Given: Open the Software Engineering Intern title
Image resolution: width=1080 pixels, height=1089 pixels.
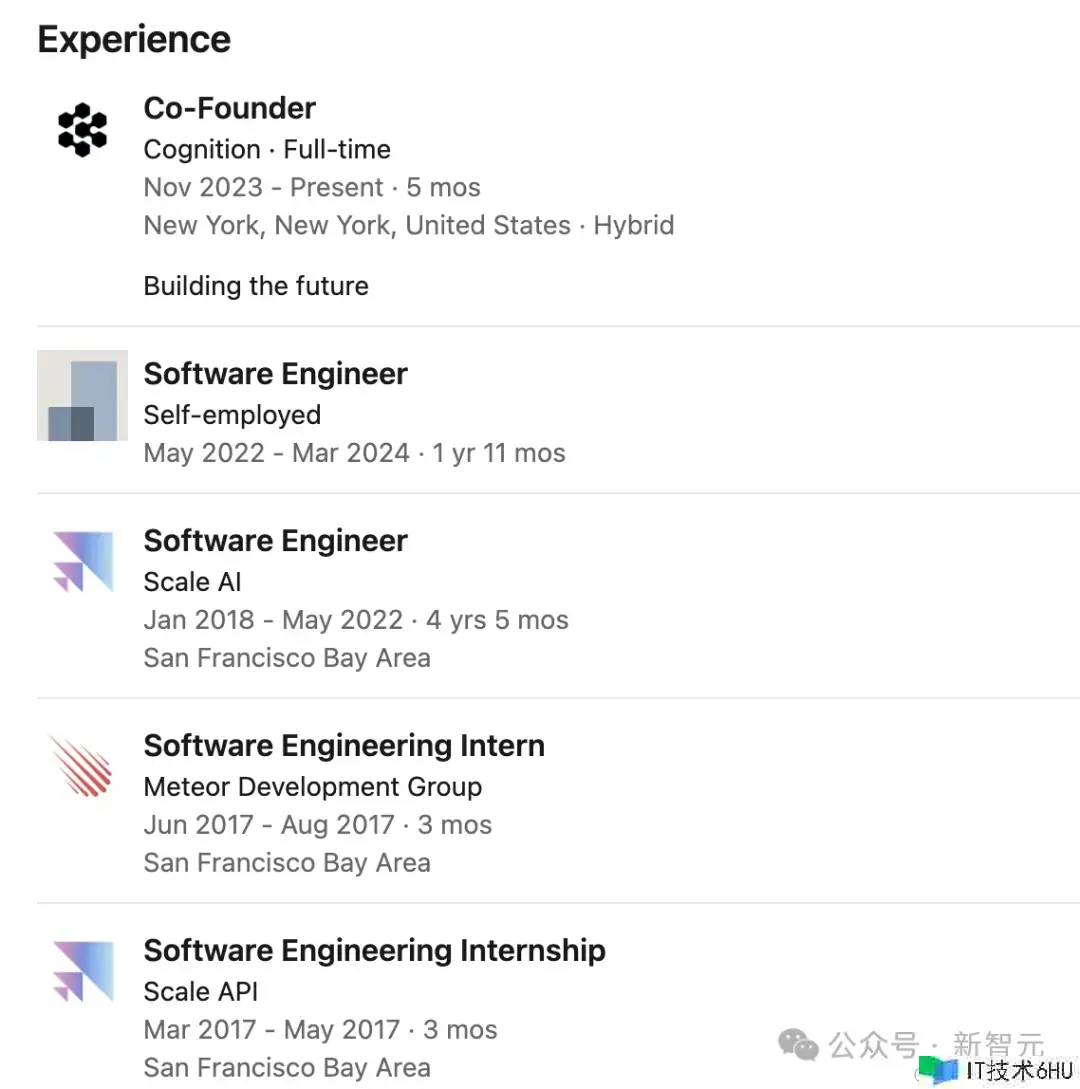Looking at the screenshot, I should (344, 746).
